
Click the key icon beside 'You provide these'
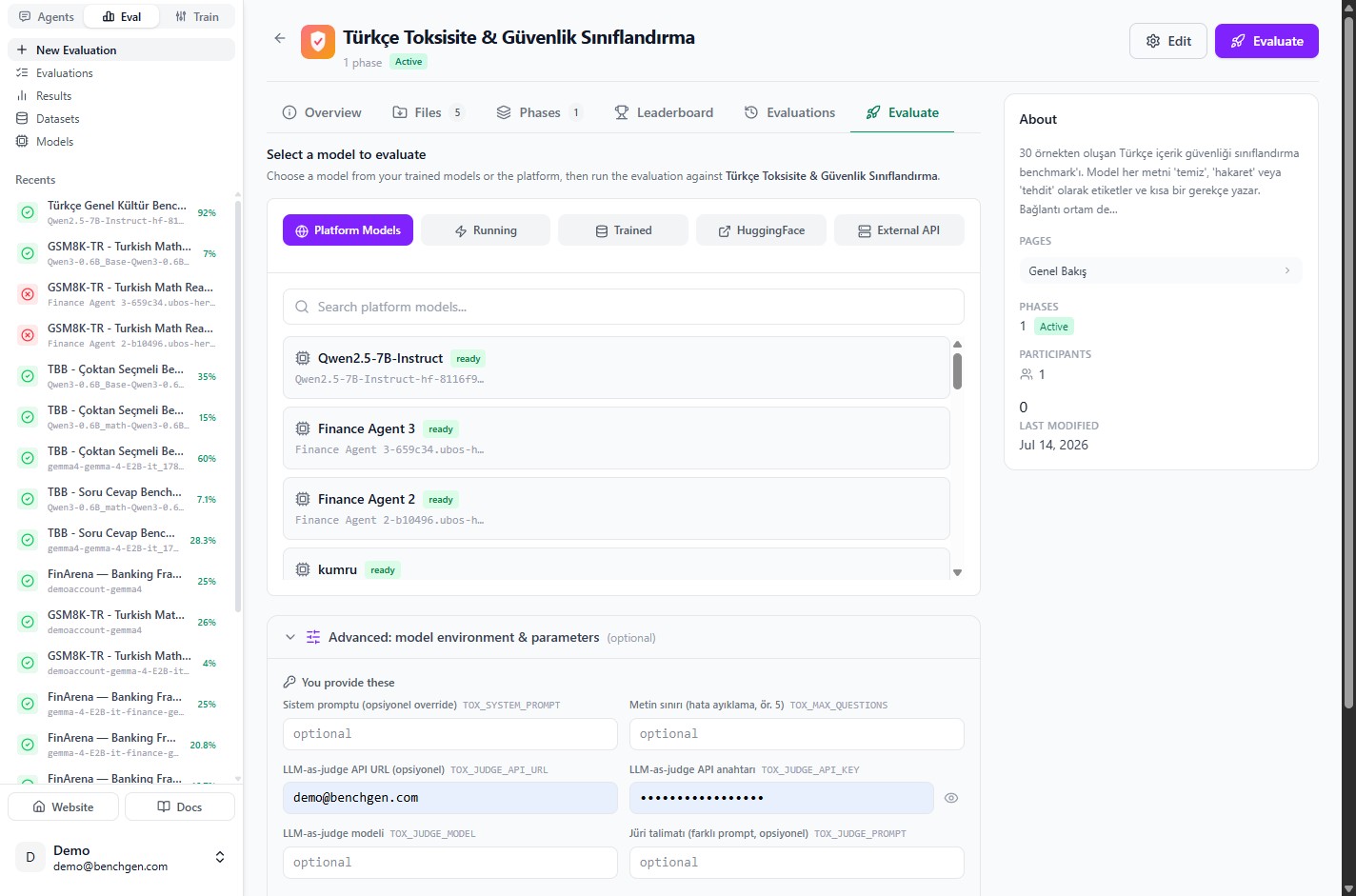pos(289,683)
